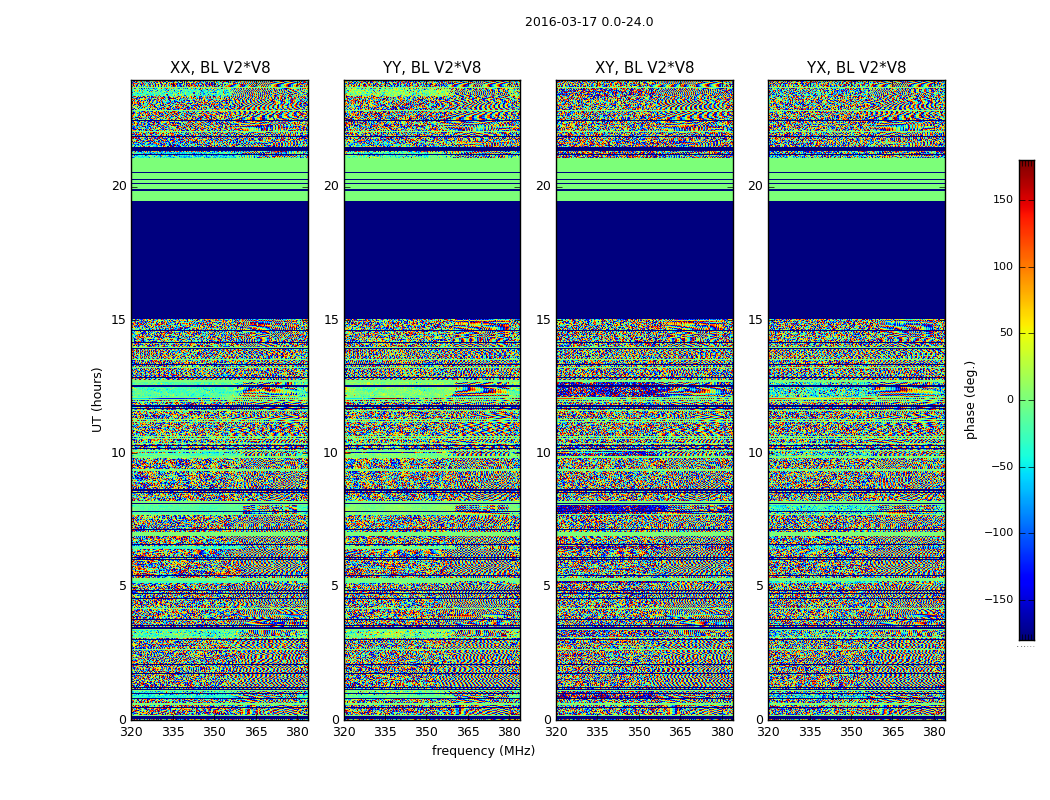Click the "380" frequency tick under YX panel
This screenshot has height=800, width=1050.
934,732
